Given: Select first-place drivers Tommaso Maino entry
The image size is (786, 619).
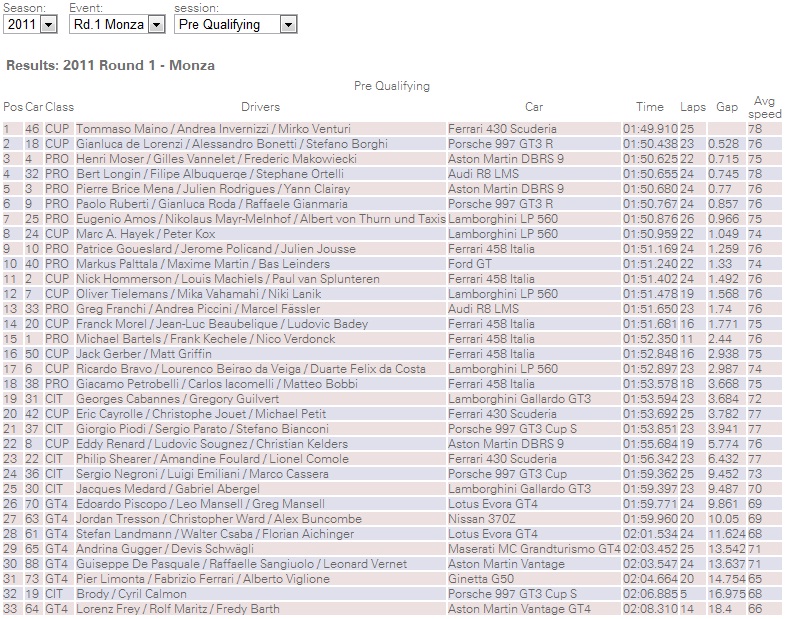Looking at the screenshot, I should click(213, 129).
